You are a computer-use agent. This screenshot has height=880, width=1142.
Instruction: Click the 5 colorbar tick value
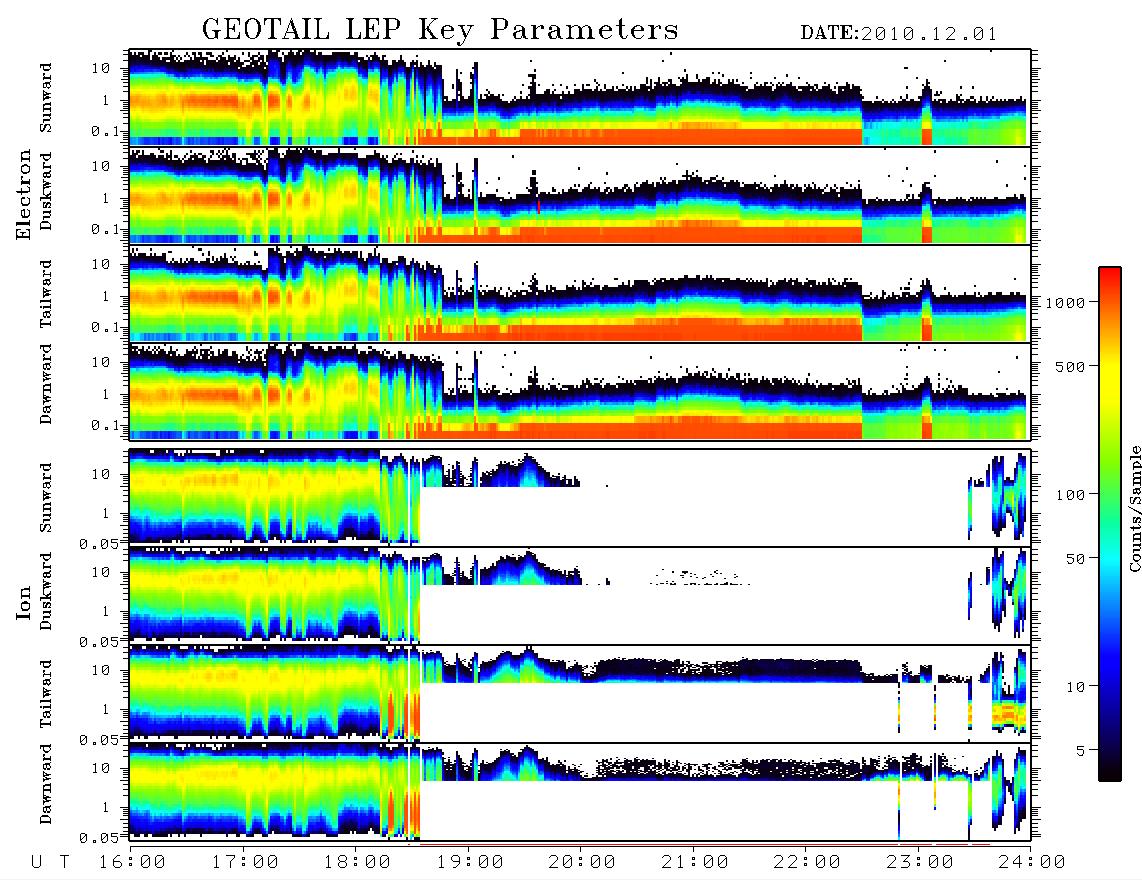click(x=1081, y=751)
